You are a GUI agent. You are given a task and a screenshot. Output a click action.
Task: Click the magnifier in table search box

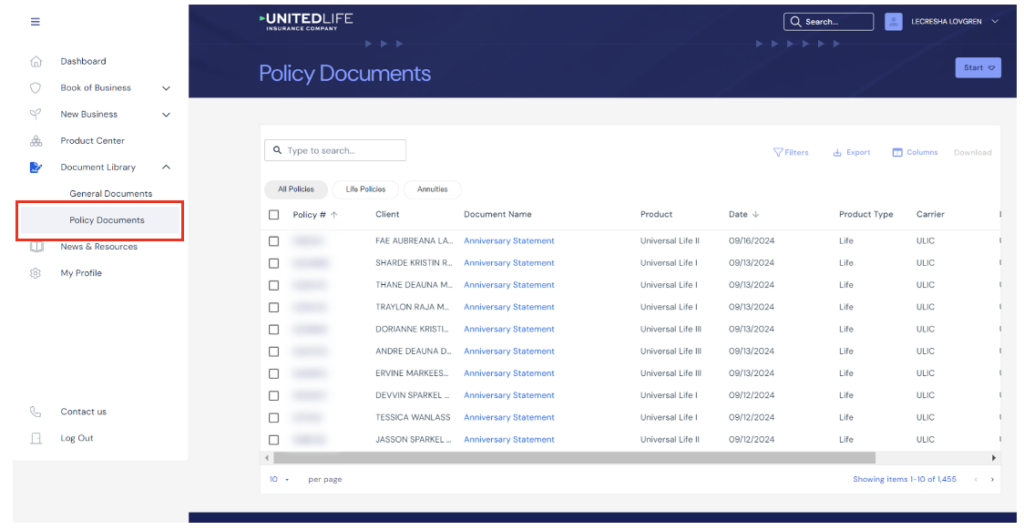(277, 151)
